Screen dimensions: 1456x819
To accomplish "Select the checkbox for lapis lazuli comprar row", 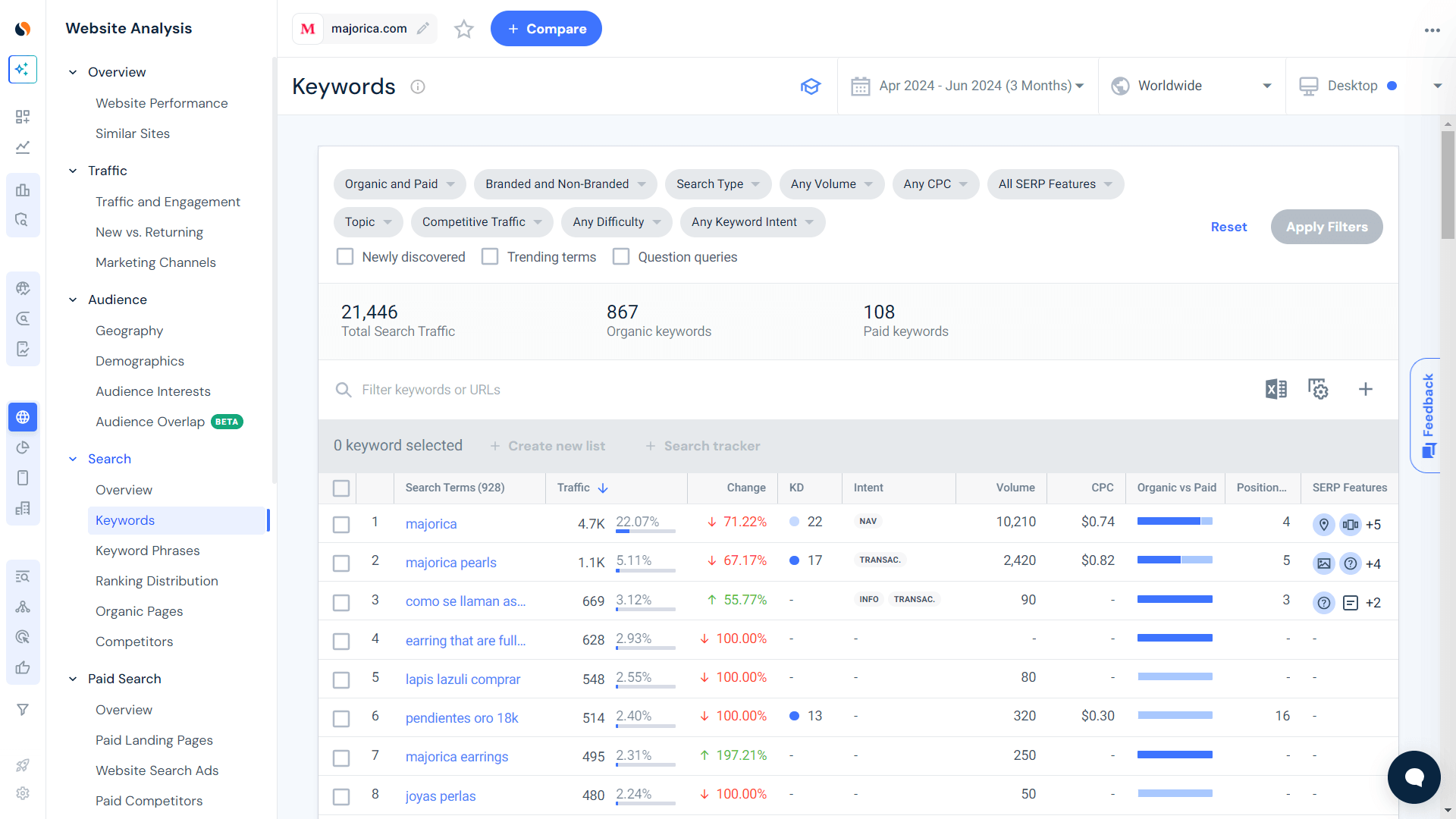I will [x=341, y=680].
